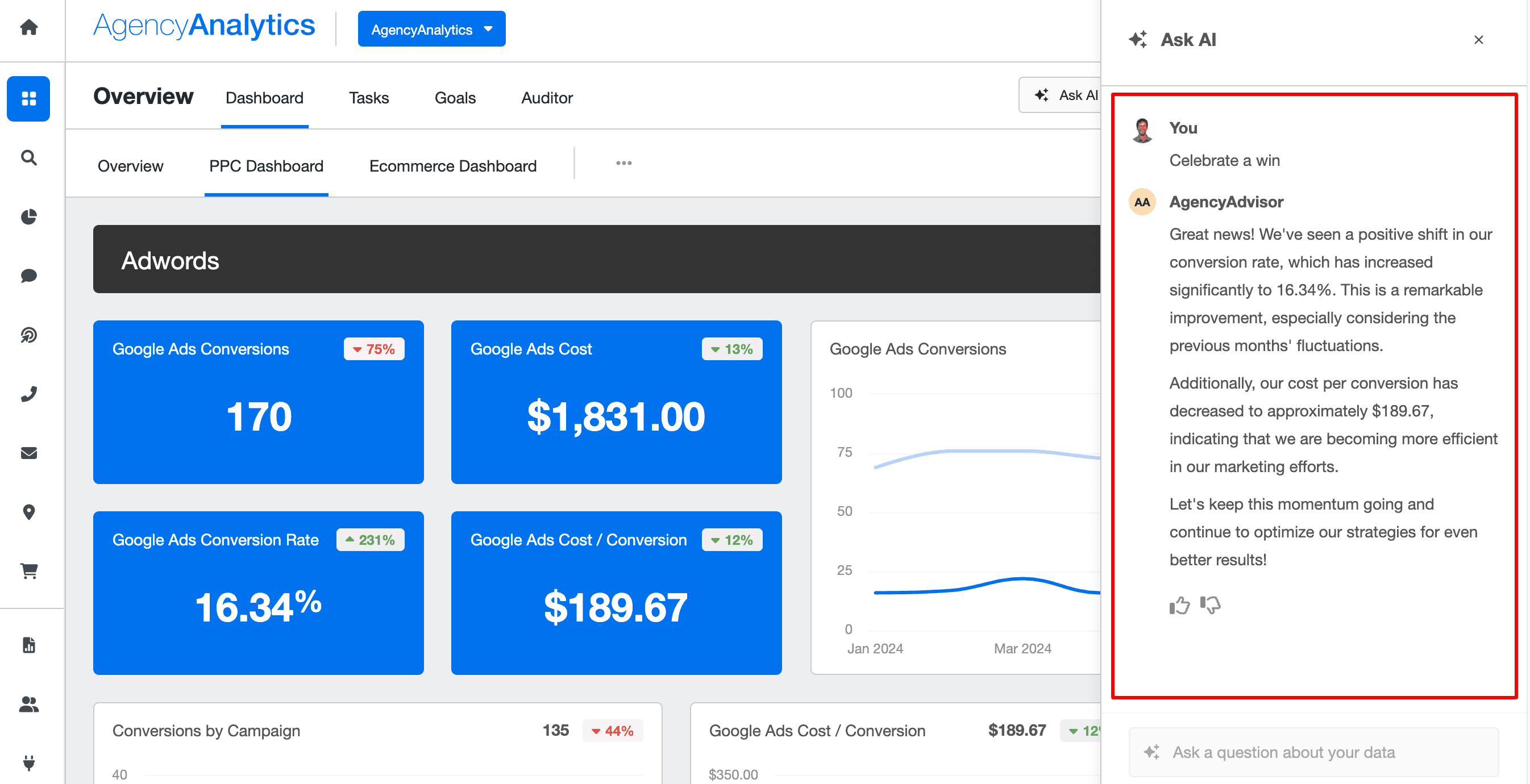Click the Google Ads Conversion Rate widget
Screen dimensions: 1530x784
(259, 593)
